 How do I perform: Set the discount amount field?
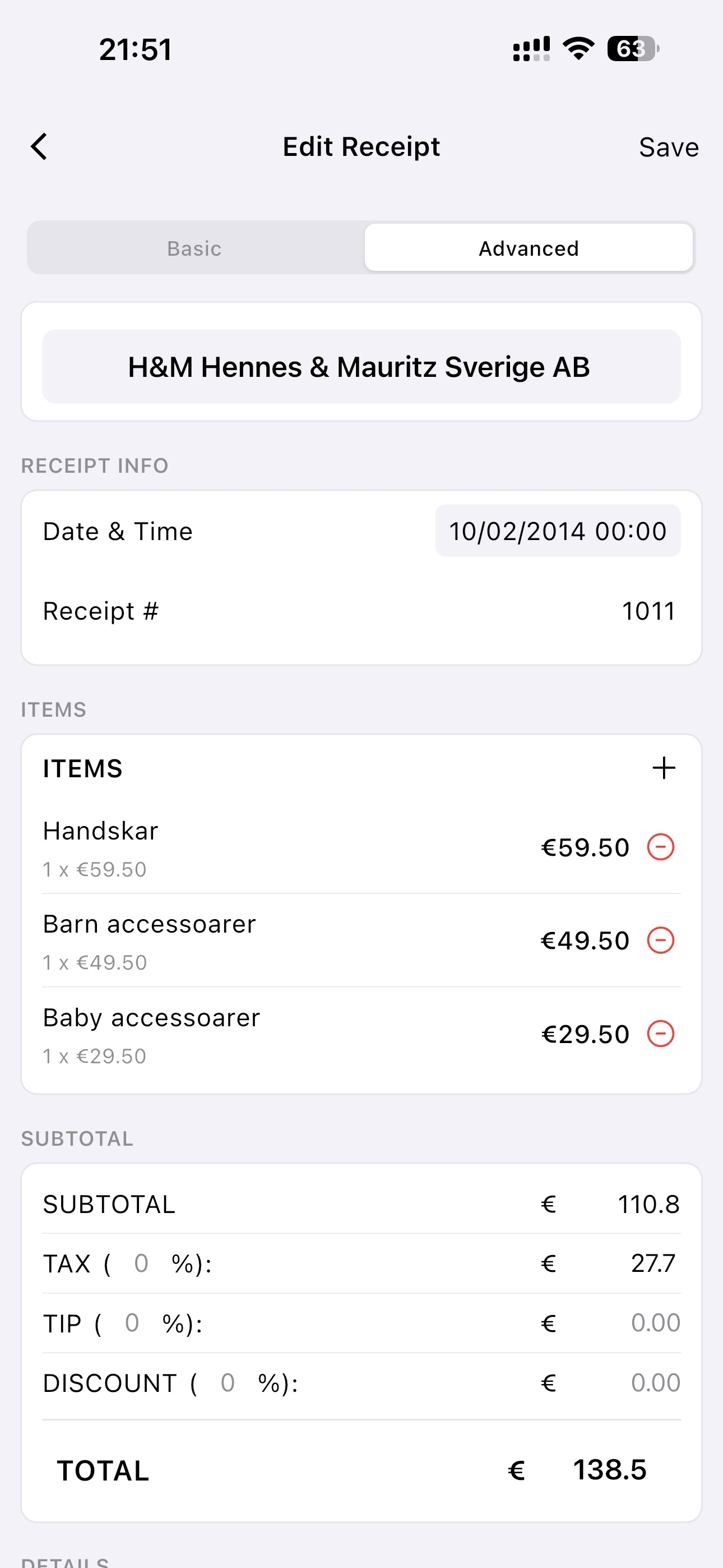coord(655,1383)
